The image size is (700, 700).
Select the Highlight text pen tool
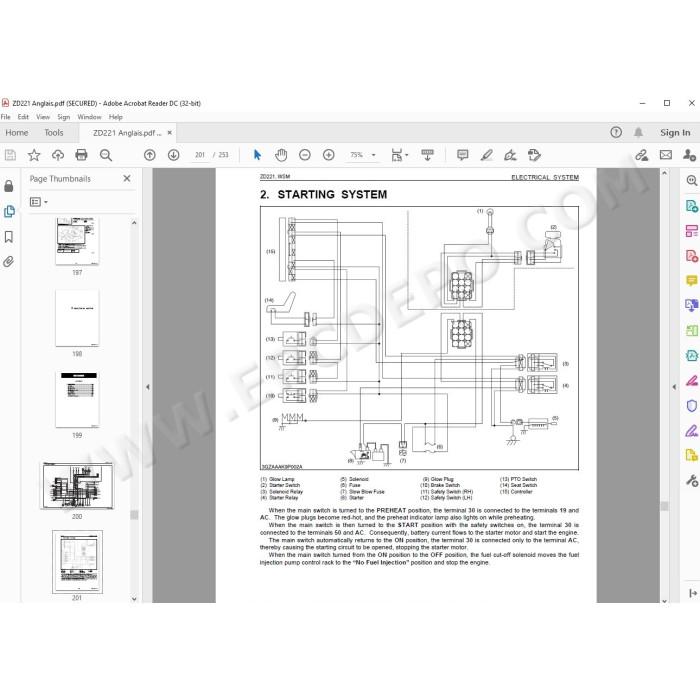487,155
